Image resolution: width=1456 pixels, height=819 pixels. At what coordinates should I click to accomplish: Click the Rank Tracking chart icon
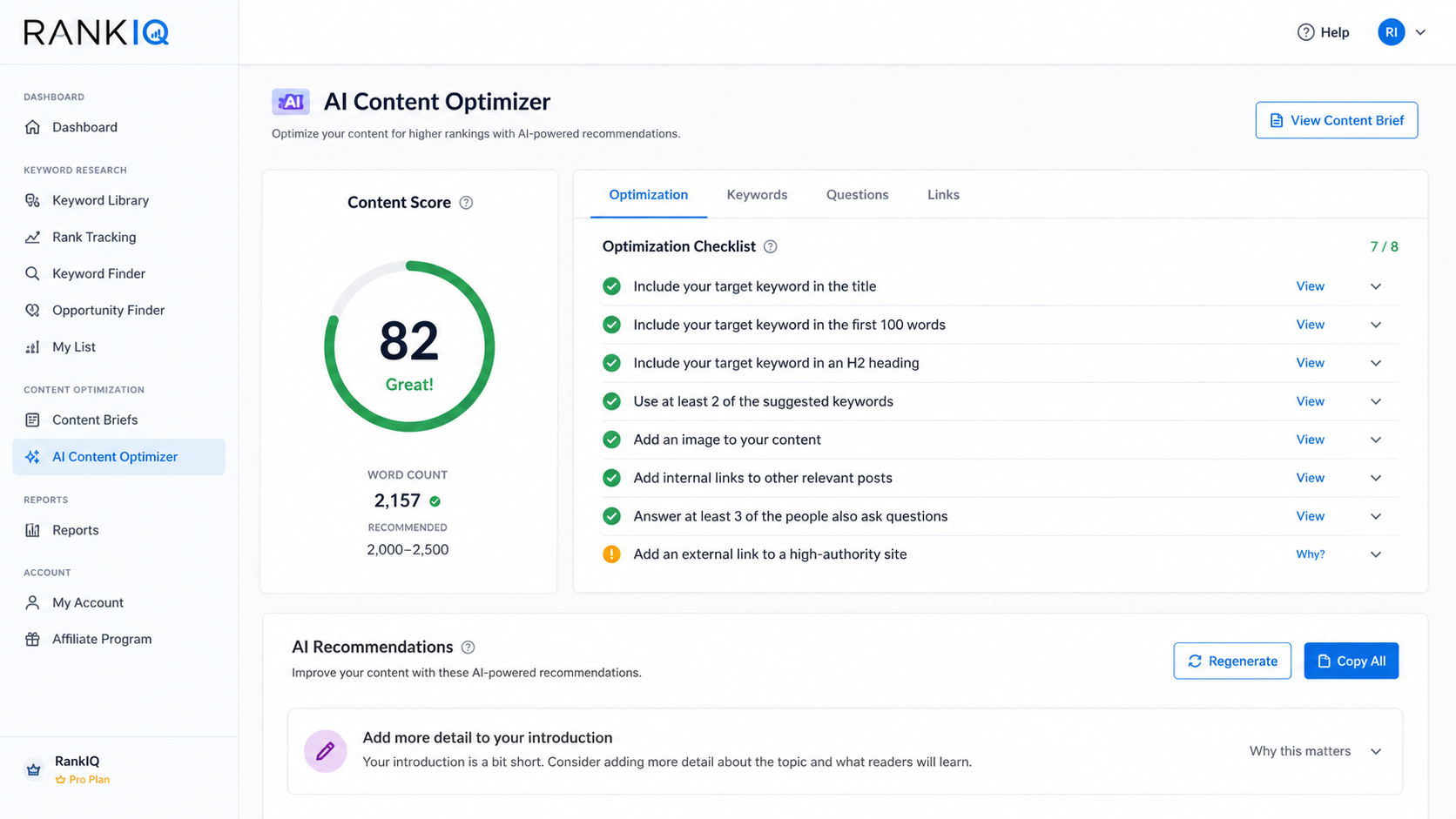click(33, 237)
